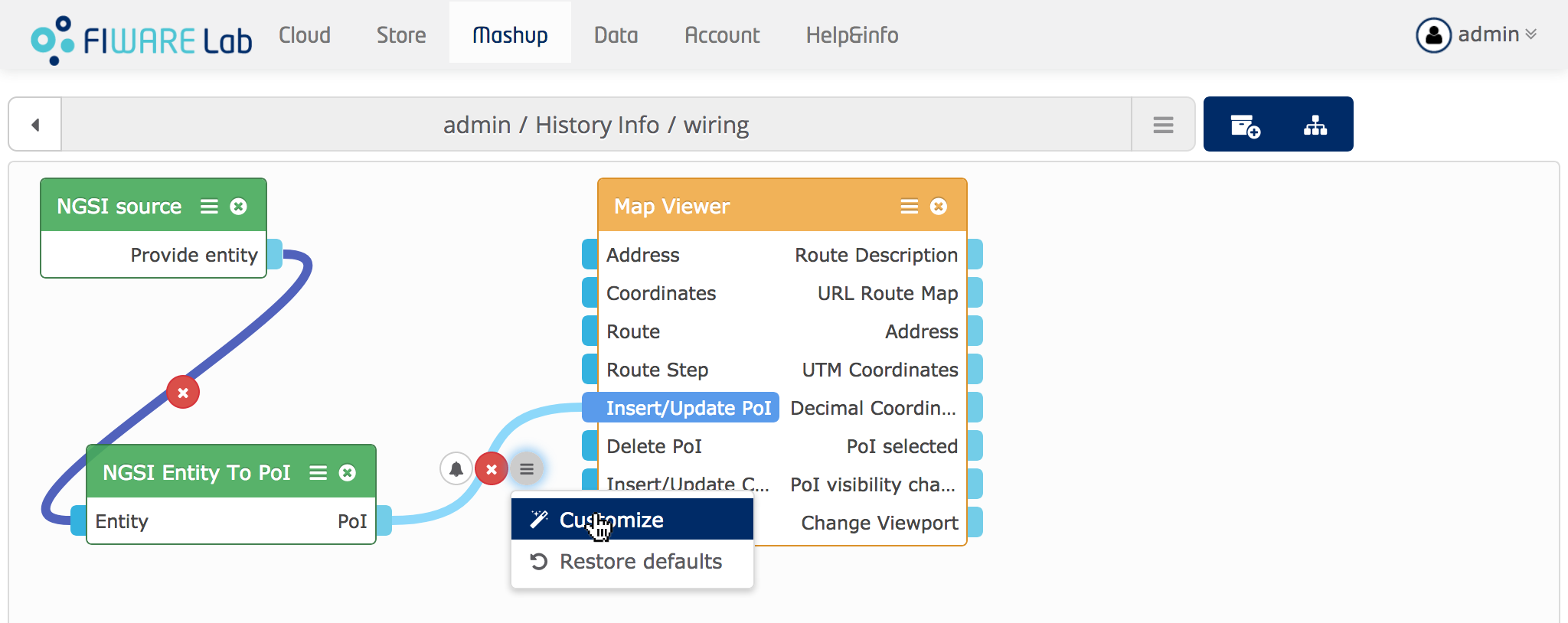Viewport: 1568px width, 623px height.
Task: Select the Insert/Update PoI input endpoint
Action: 681,408
